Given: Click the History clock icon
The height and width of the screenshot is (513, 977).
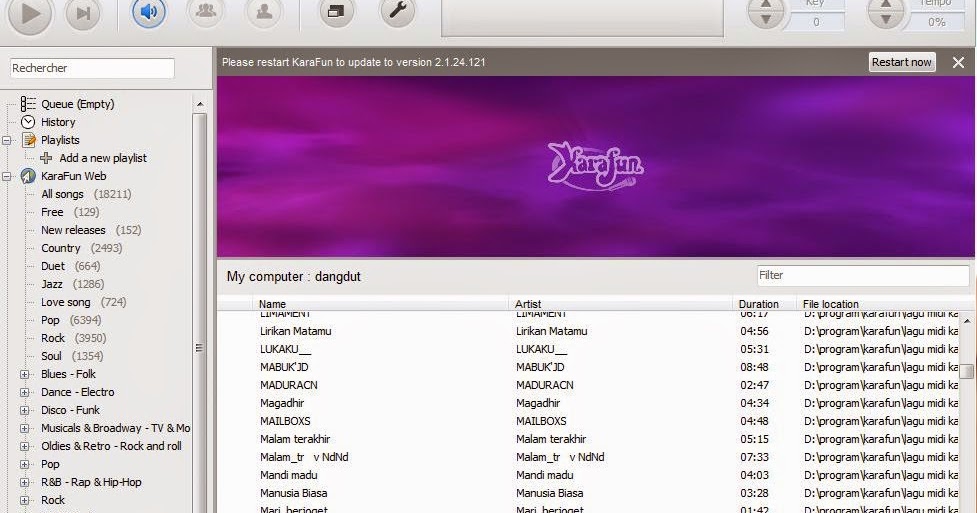Looking at the screenshot, I should tap(28, 122).
